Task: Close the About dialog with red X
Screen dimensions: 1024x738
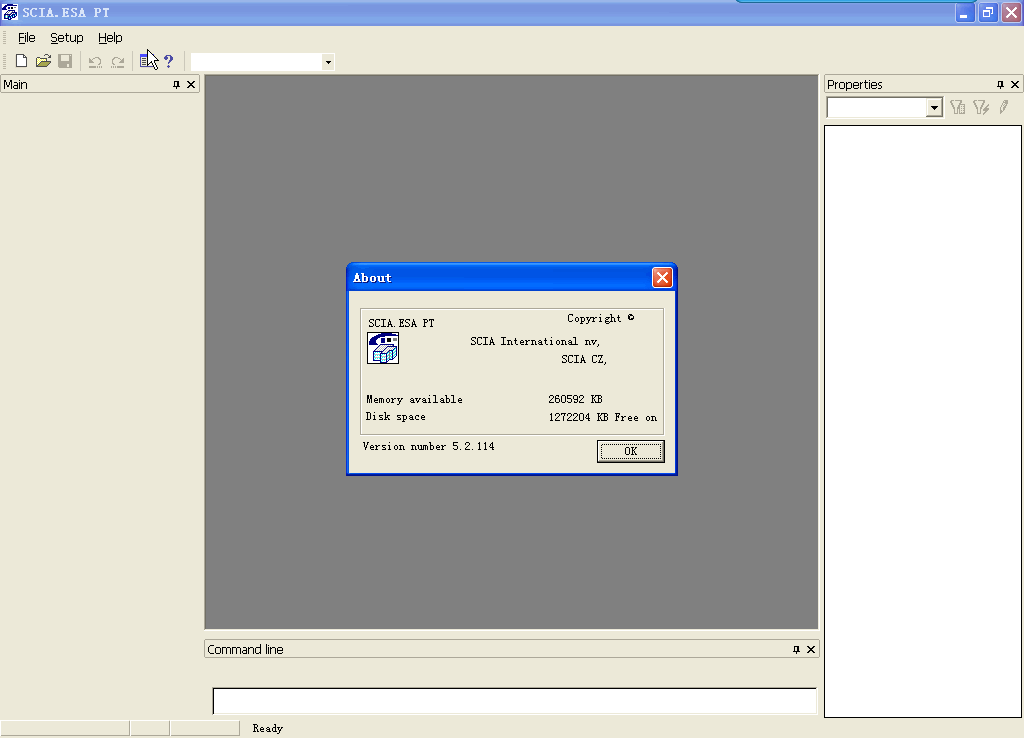Action: [662, 278]
